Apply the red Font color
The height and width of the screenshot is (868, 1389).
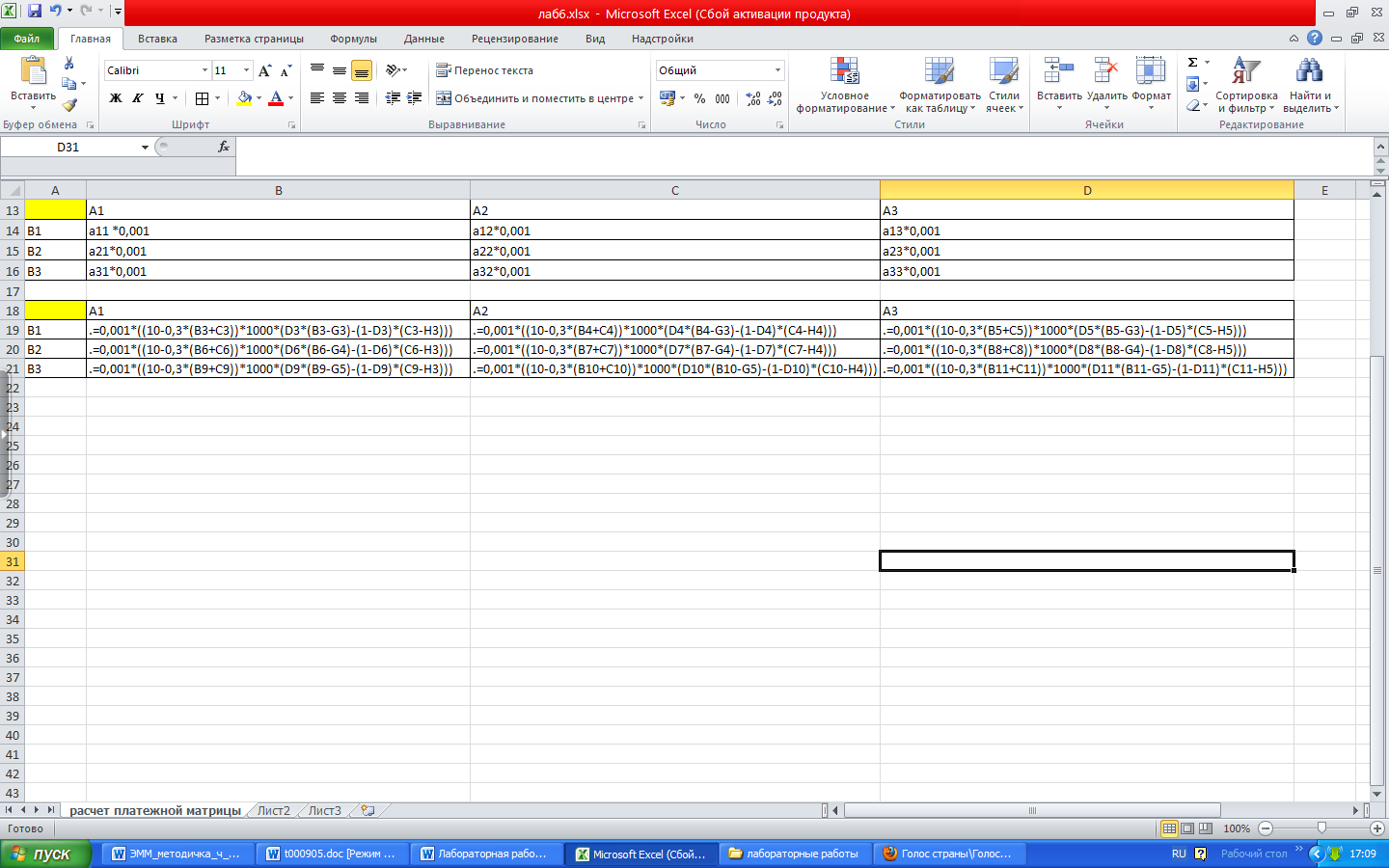point(276,98)
